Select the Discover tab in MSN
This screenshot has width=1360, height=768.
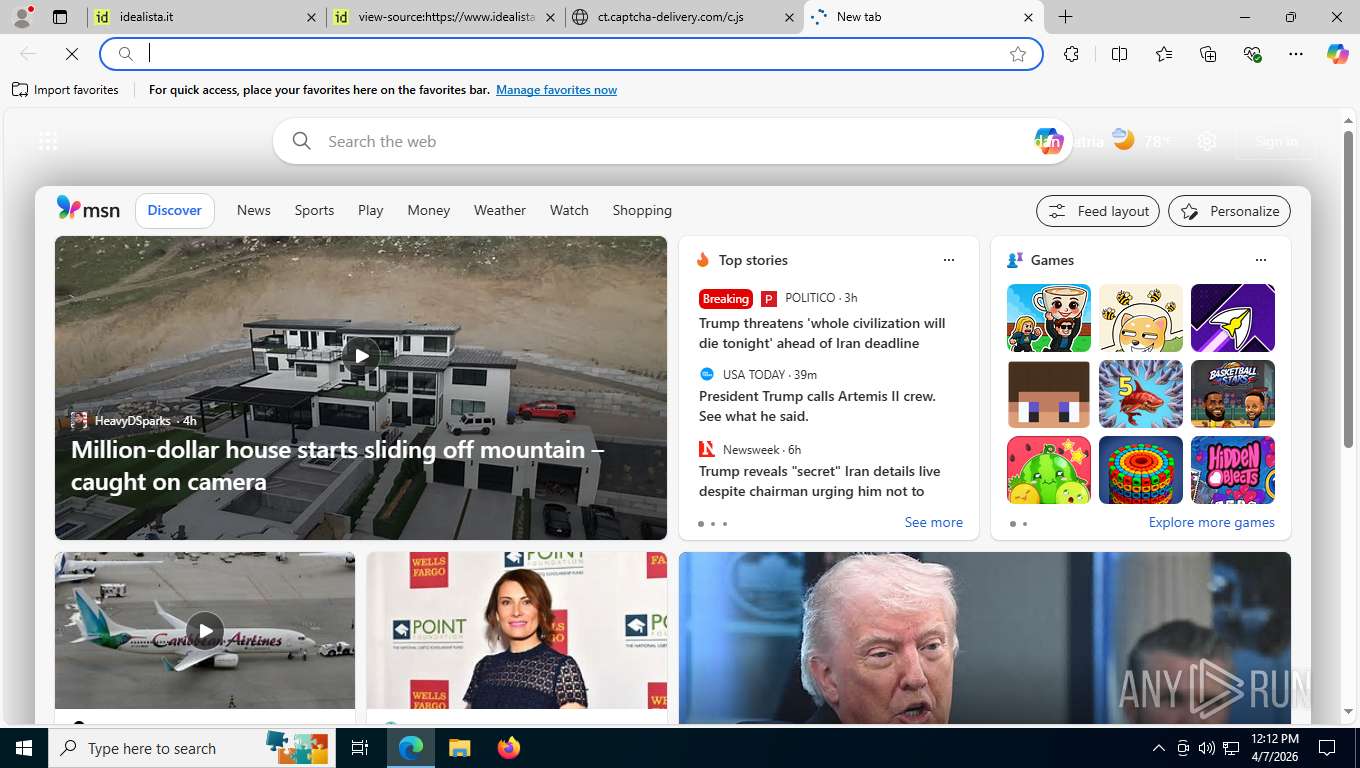pos(175,210)
